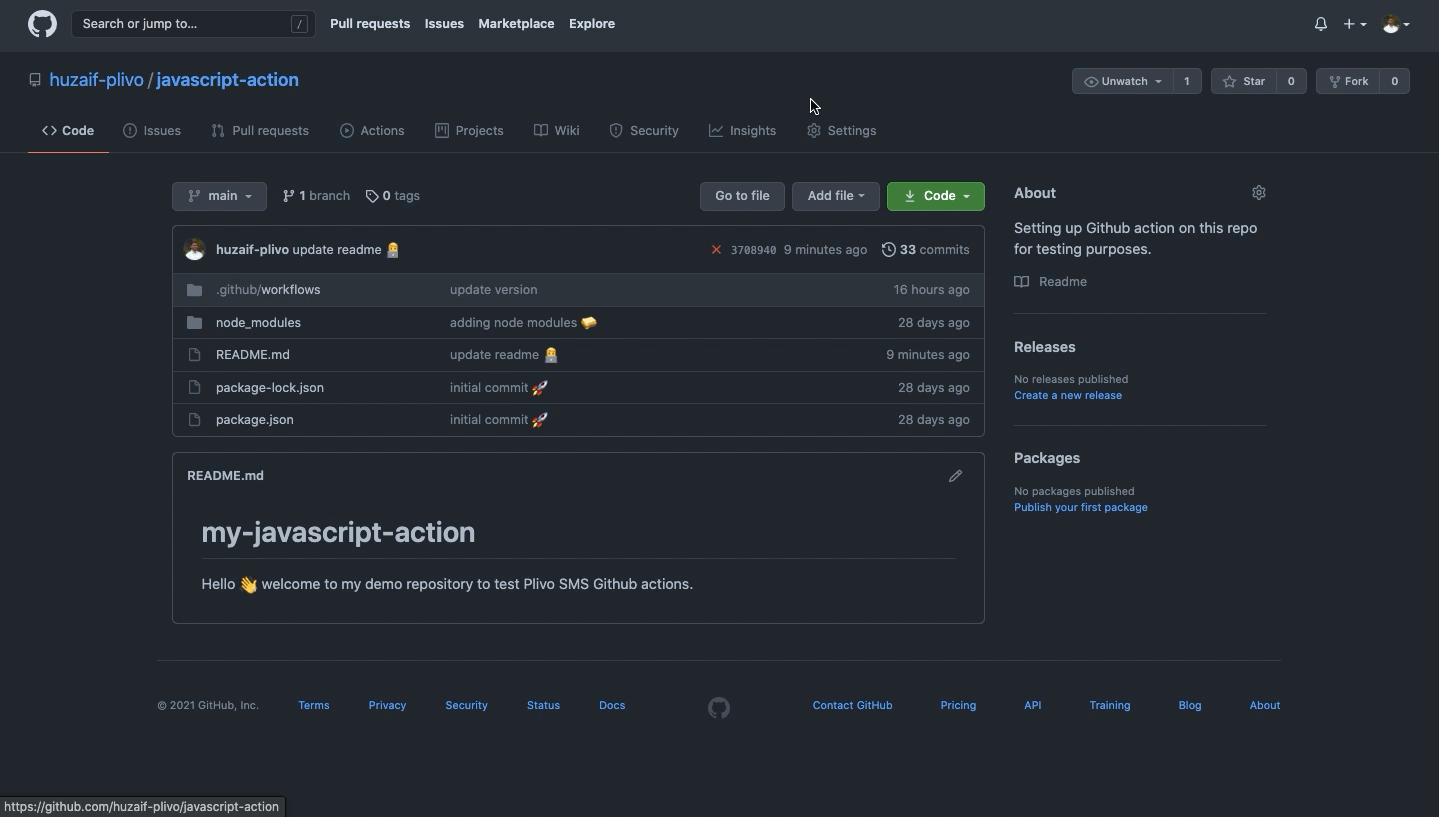Click the repository gear icon beside About

click(x=1258, y=193)
